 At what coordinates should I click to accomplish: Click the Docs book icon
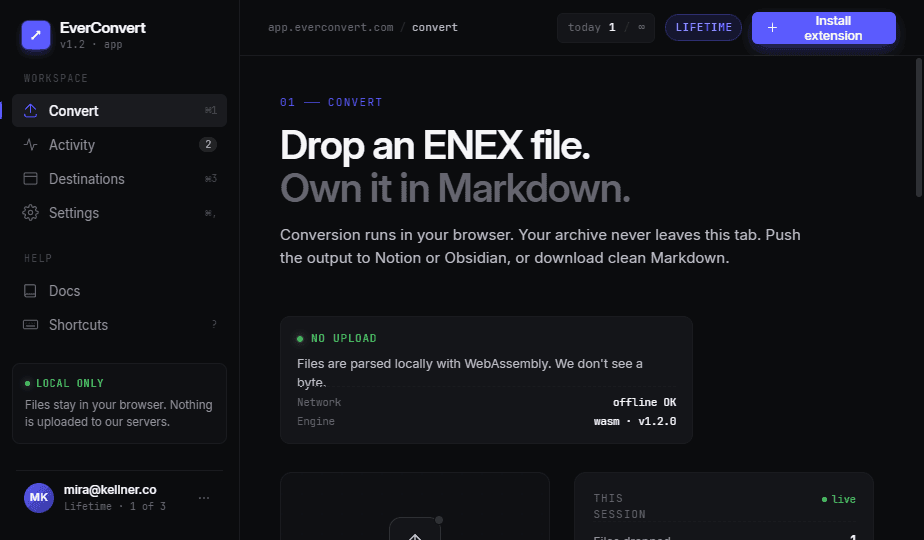click(x=30, y=291)
